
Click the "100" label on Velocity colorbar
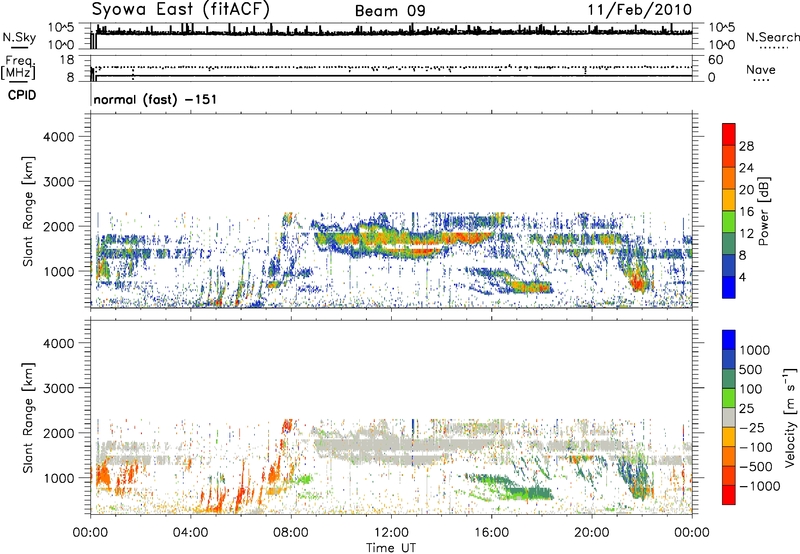pos(751,389)
